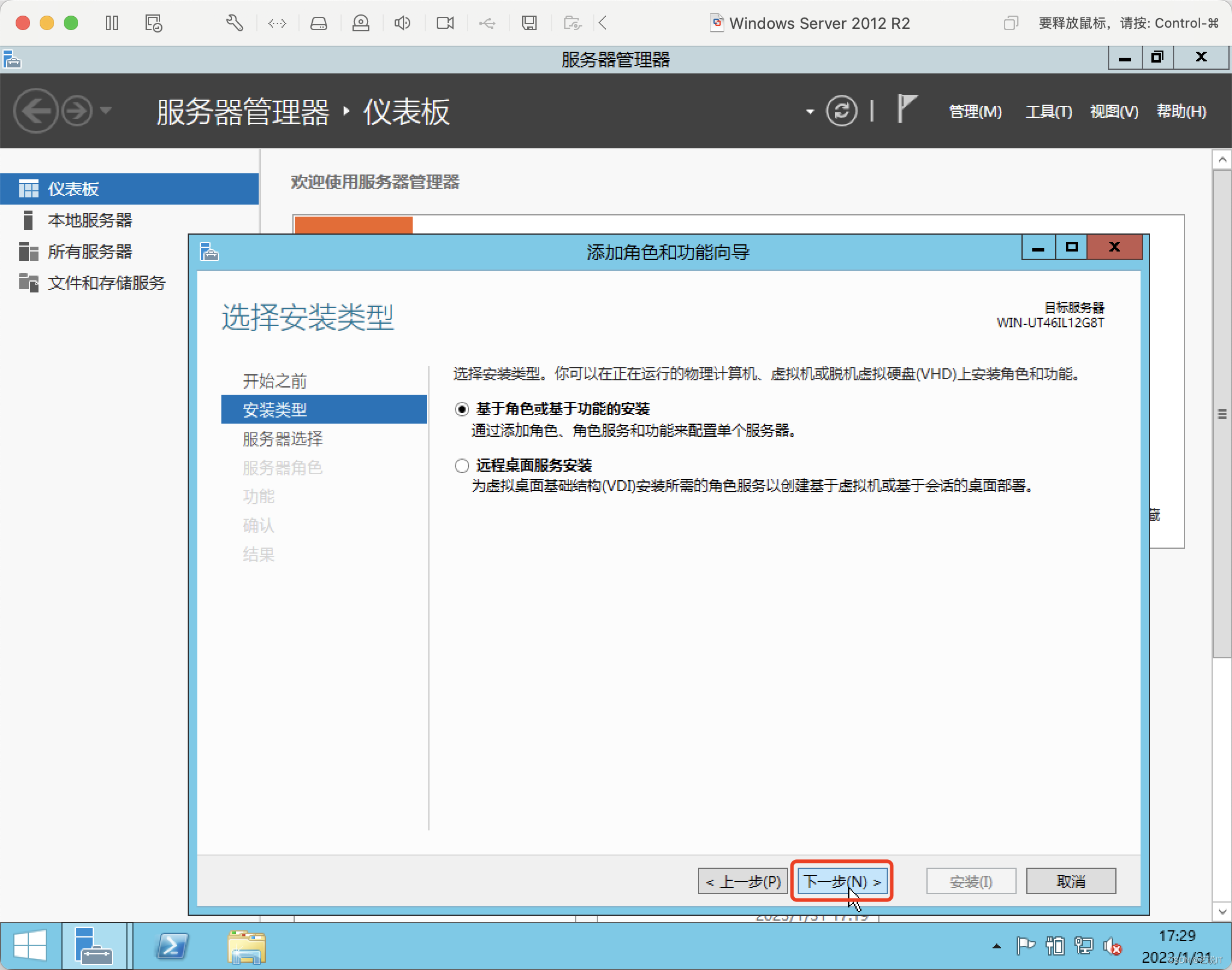The width and height of the screenshot is (1232, 970).
Task: Click the network adapter arrows icon
Action: click(x=277, y=23)
